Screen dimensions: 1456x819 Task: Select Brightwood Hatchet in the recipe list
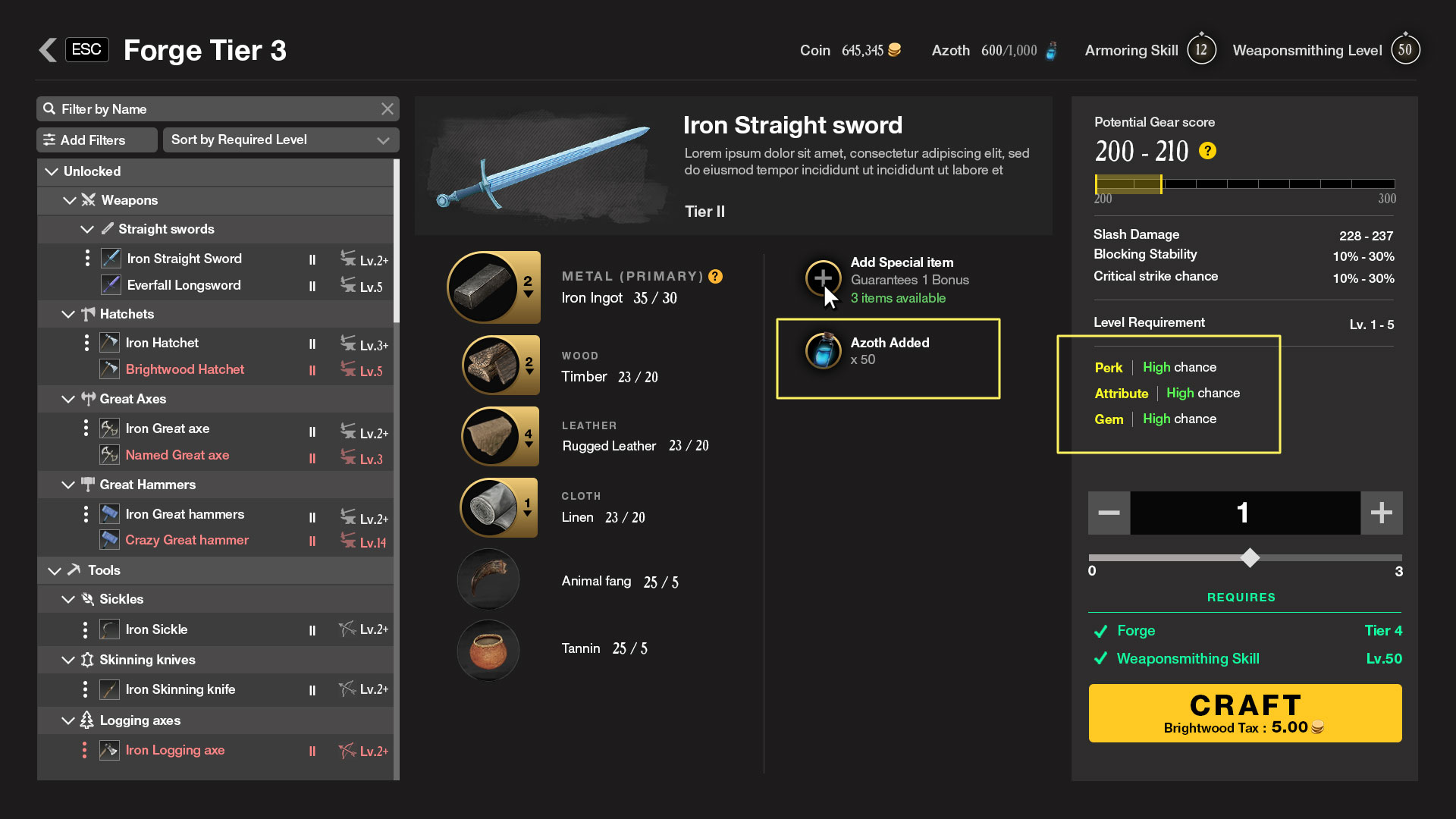184,369
